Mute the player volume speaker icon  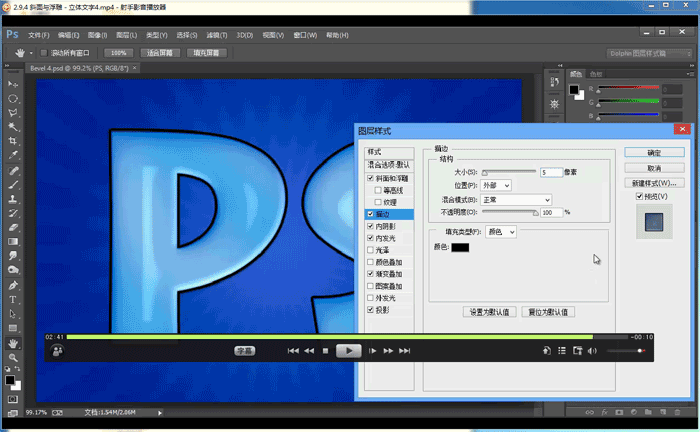click(x=592, y=351)
